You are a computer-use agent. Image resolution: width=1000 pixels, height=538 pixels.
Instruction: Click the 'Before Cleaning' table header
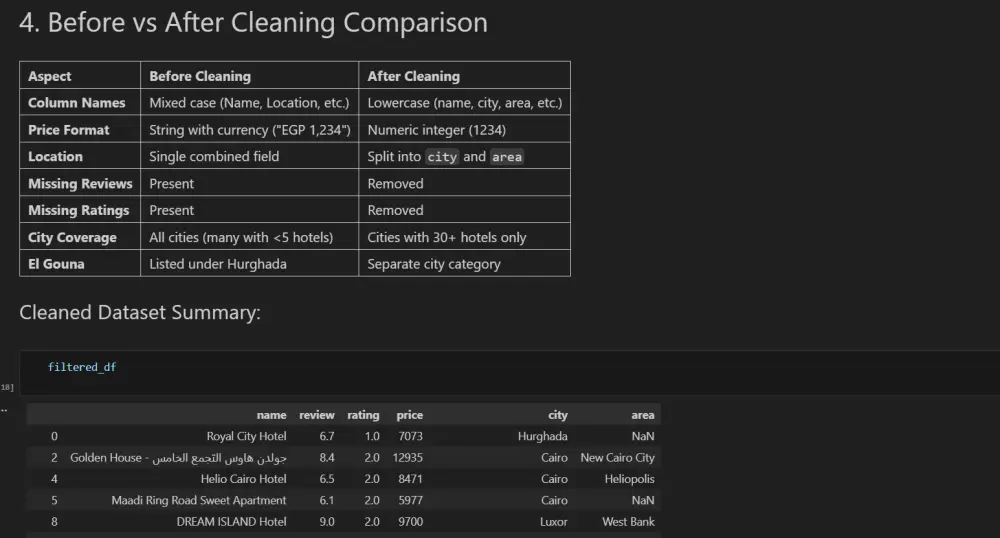(x=200, y=76)
